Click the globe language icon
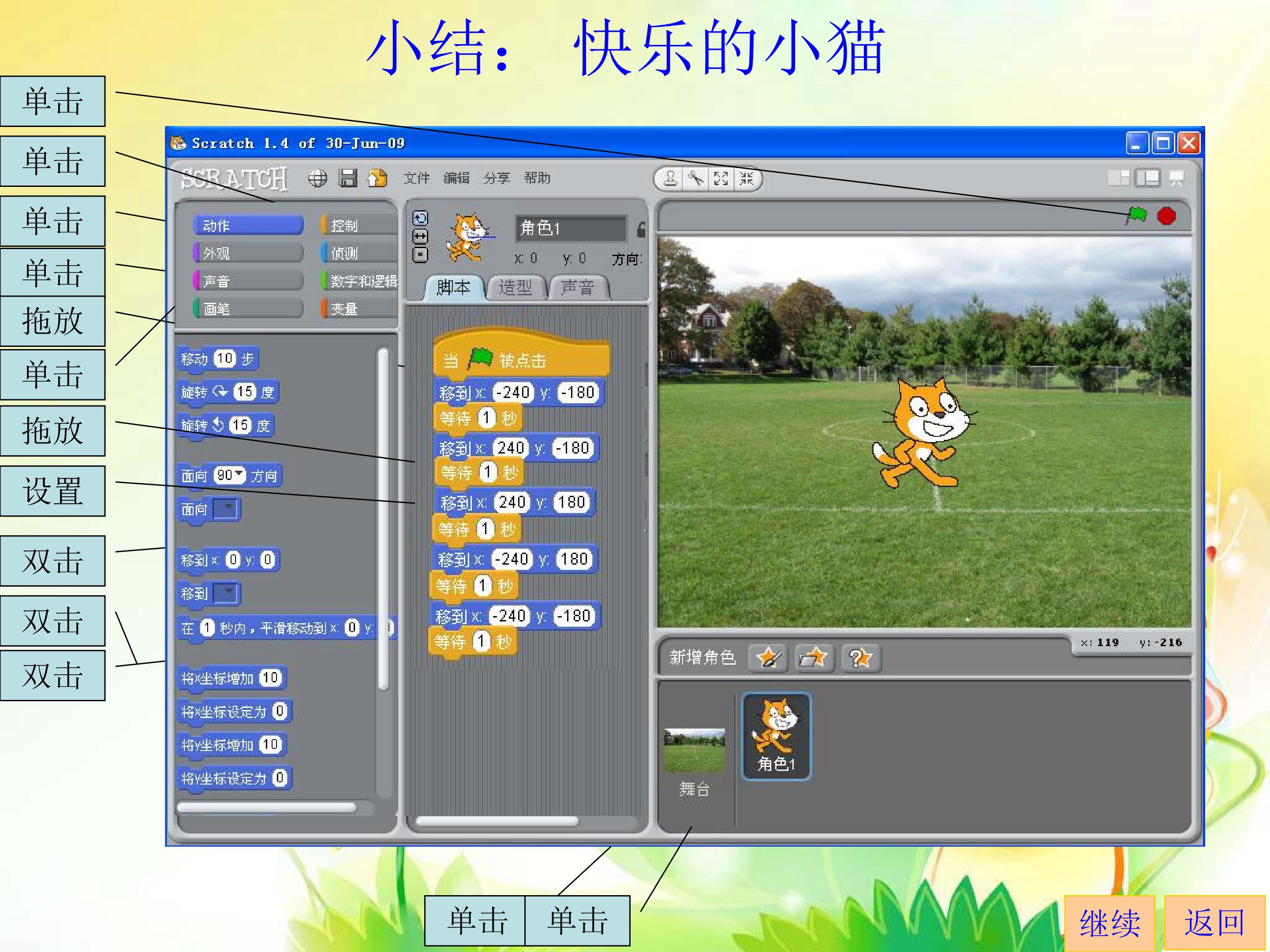 tap(317, 178)
